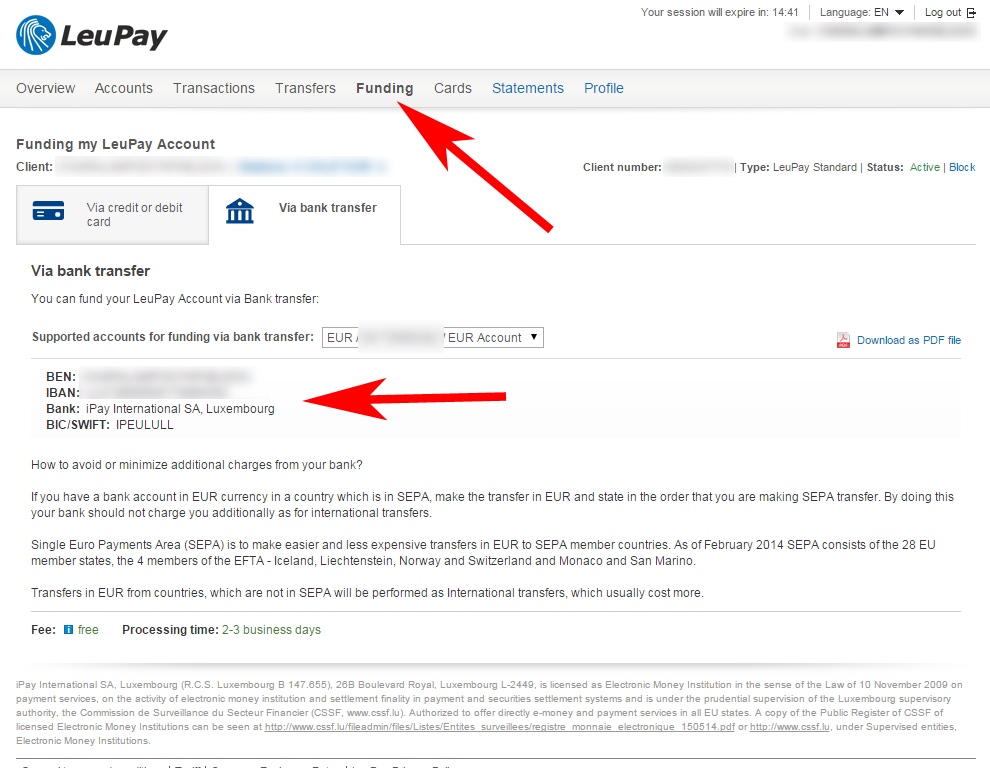Select the Funding menu item
Screen dimensions: 990x768
pos(385,88)
